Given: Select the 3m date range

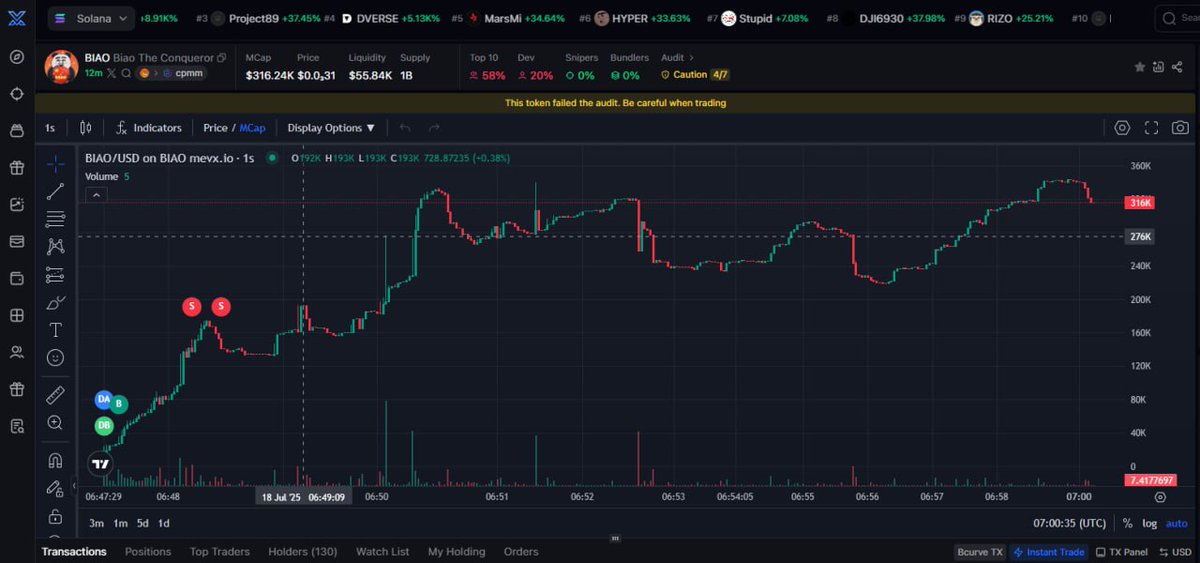Looking at the screenshot, I should pyautogui.click(x=96, y=523).
